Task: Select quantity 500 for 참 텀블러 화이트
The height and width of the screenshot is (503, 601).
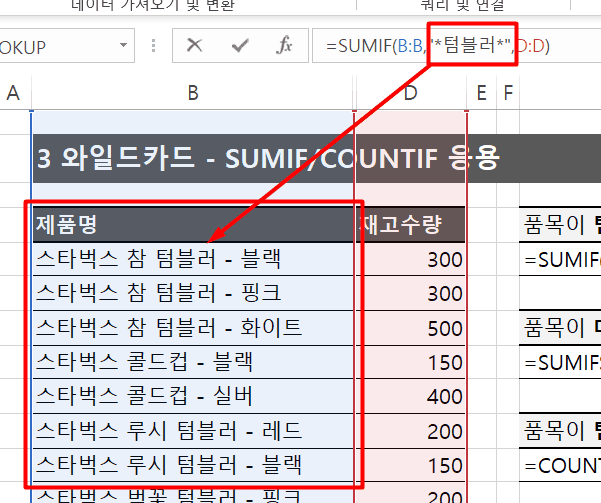Action: (411, 328)
